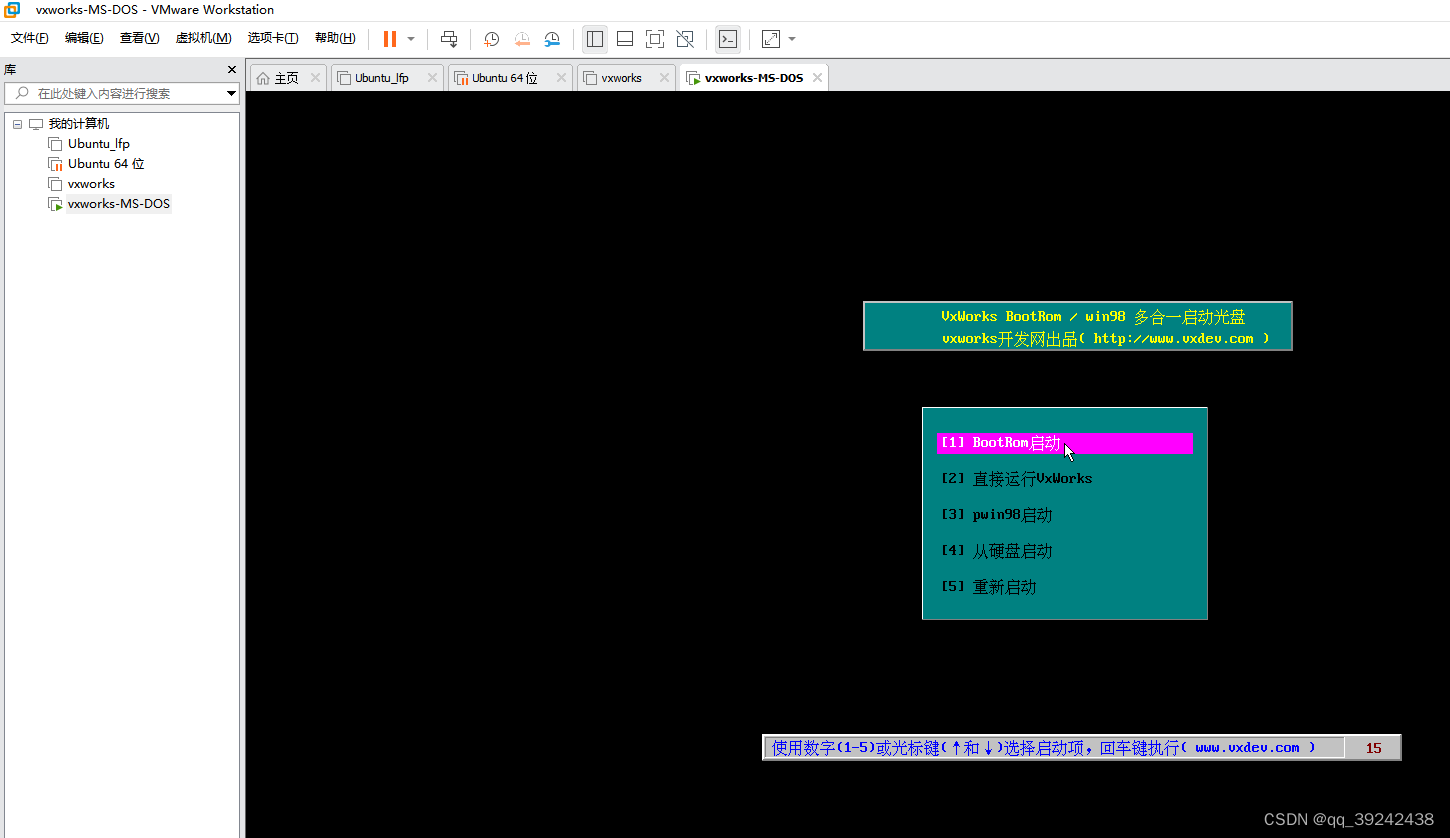
Task: Collapse the 我的计算机 tree node
Action: pyautogui.click(x=17, y=123)
